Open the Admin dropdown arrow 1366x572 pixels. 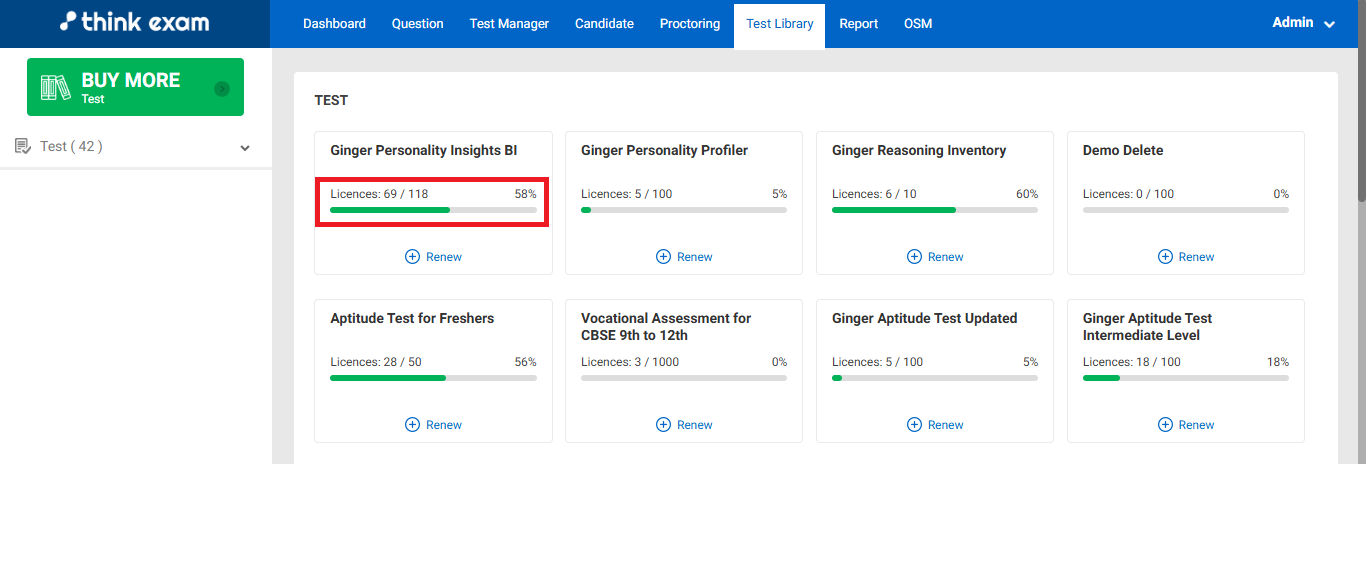click(1329, 24)
